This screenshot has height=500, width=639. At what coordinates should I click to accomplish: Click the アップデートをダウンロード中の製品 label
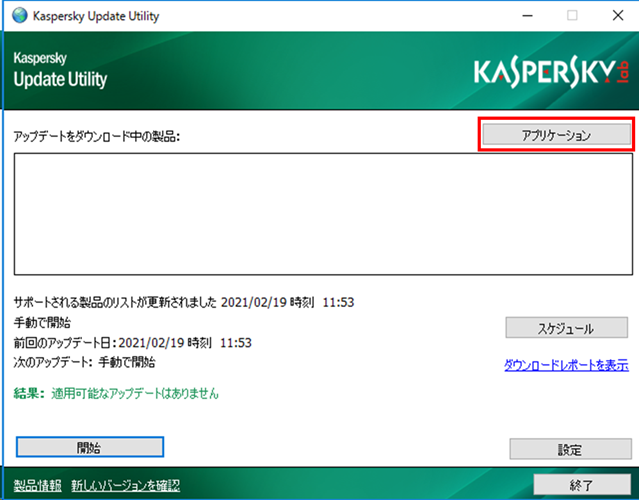(97, 136)
